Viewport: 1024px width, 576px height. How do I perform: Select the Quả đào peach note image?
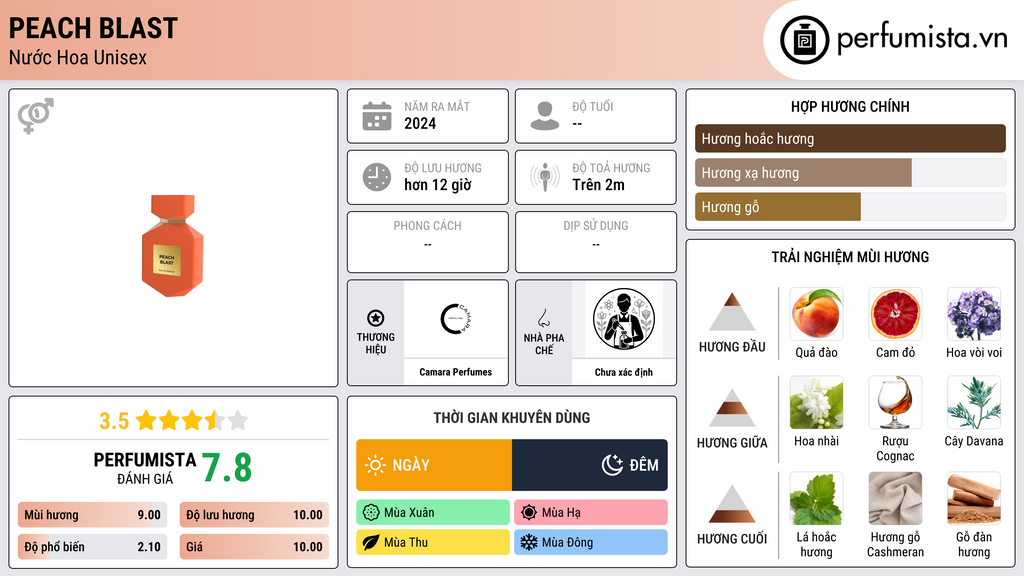point(816,313)
